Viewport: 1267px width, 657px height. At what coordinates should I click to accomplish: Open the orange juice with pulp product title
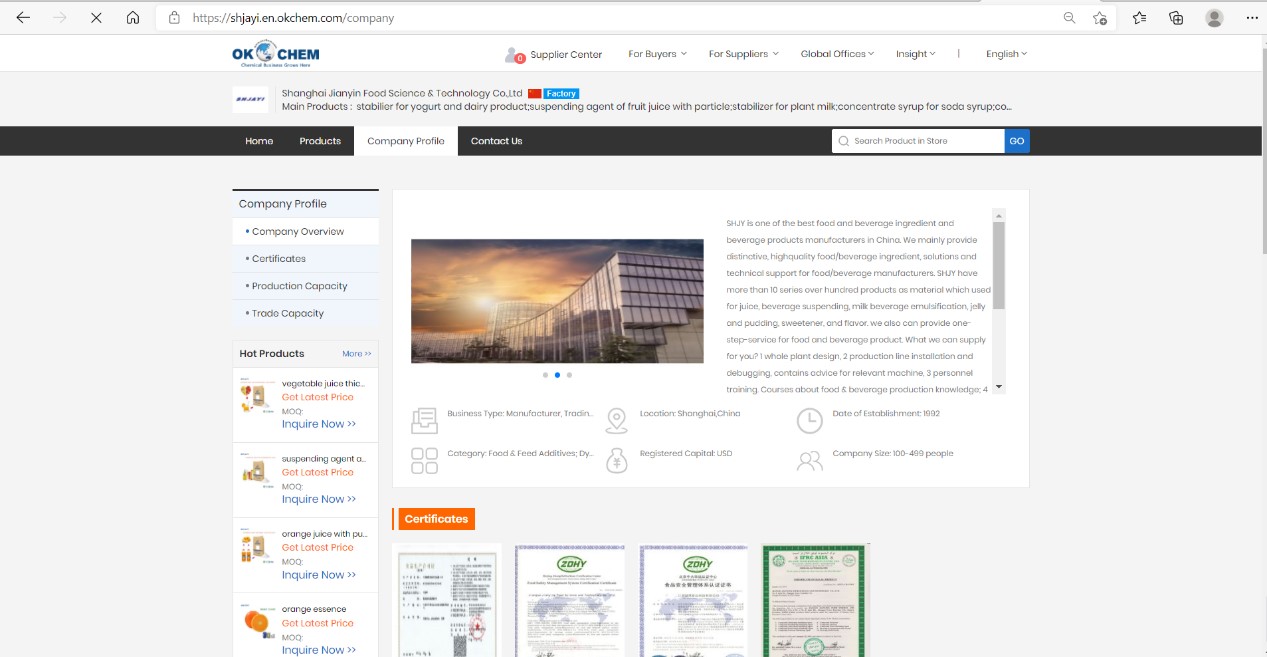[324, 534]
